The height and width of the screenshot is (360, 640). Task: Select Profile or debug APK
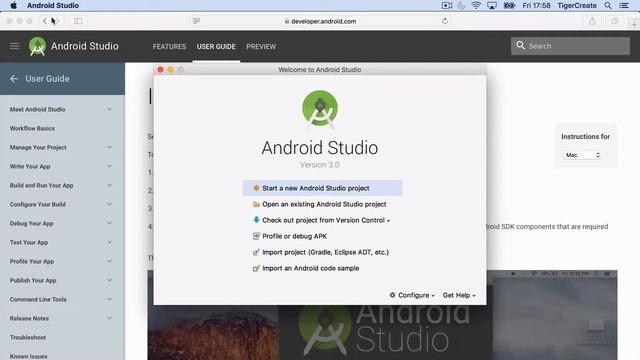[x=322, y=236]
